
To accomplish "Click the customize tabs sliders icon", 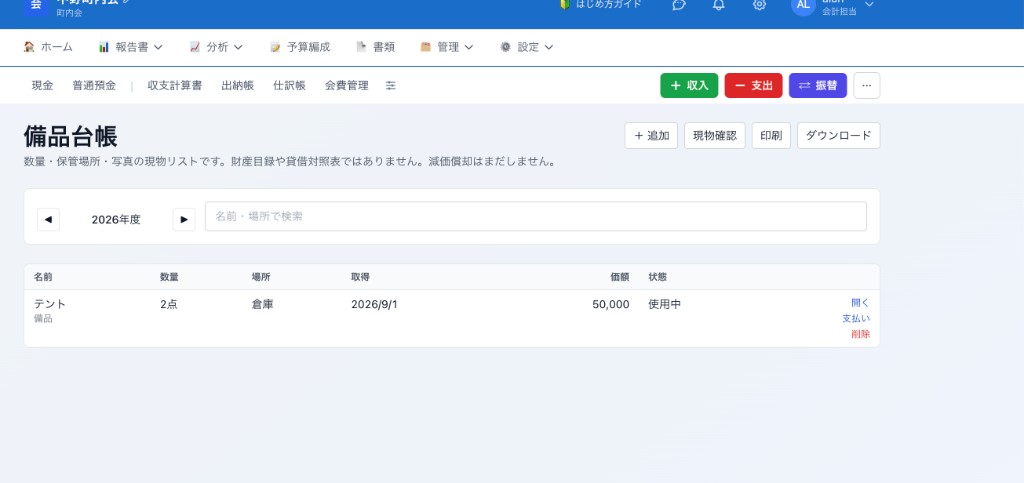I will click(391, 86).
